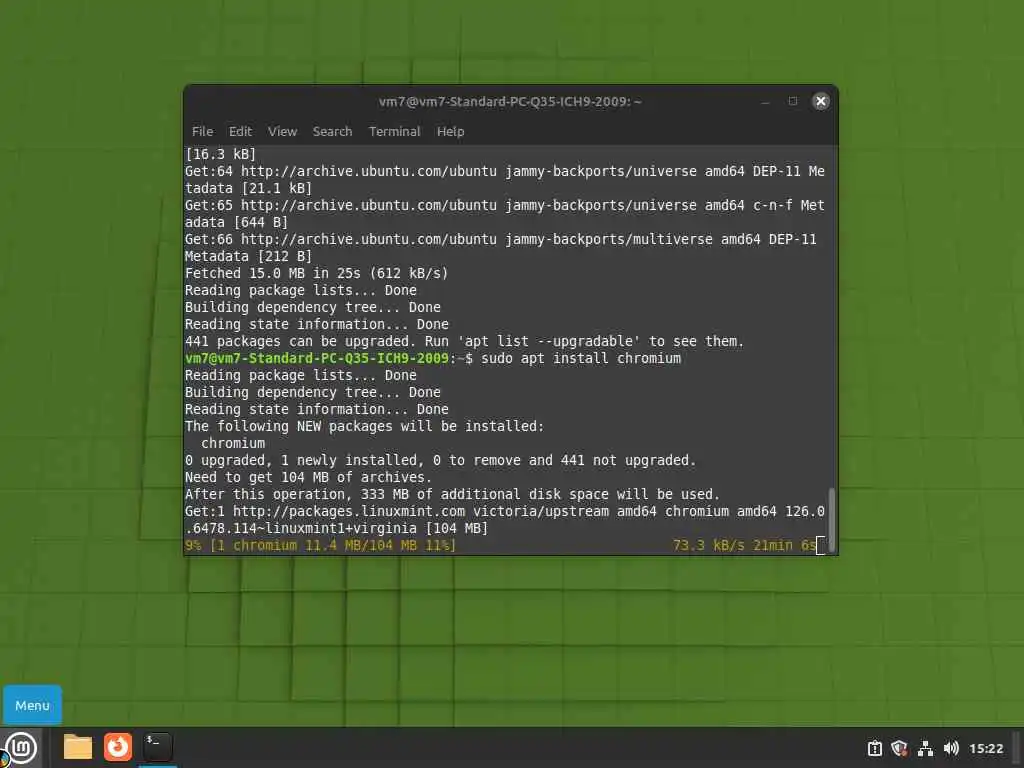Open the Search menu in terminal
The height and width of the screenshot is (768, 1024).
pyautogui.click(x=332, y=131)
